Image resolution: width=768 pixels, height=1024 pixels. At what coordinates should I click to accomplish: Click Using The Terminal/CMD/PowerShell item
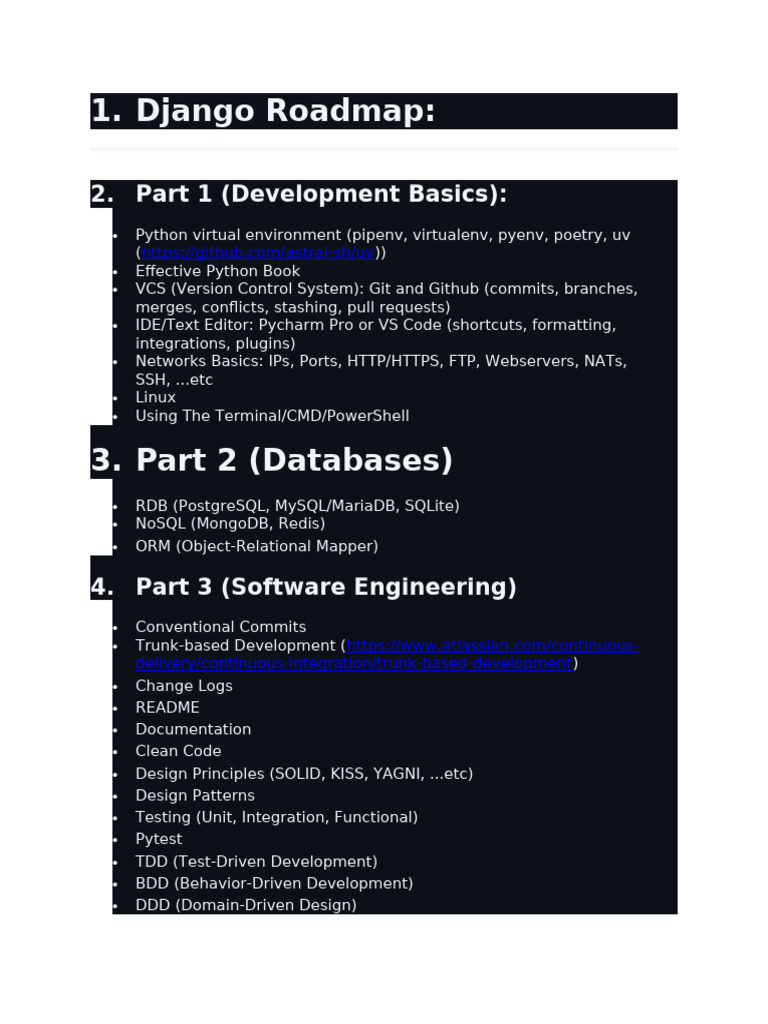tap(272, 416)
